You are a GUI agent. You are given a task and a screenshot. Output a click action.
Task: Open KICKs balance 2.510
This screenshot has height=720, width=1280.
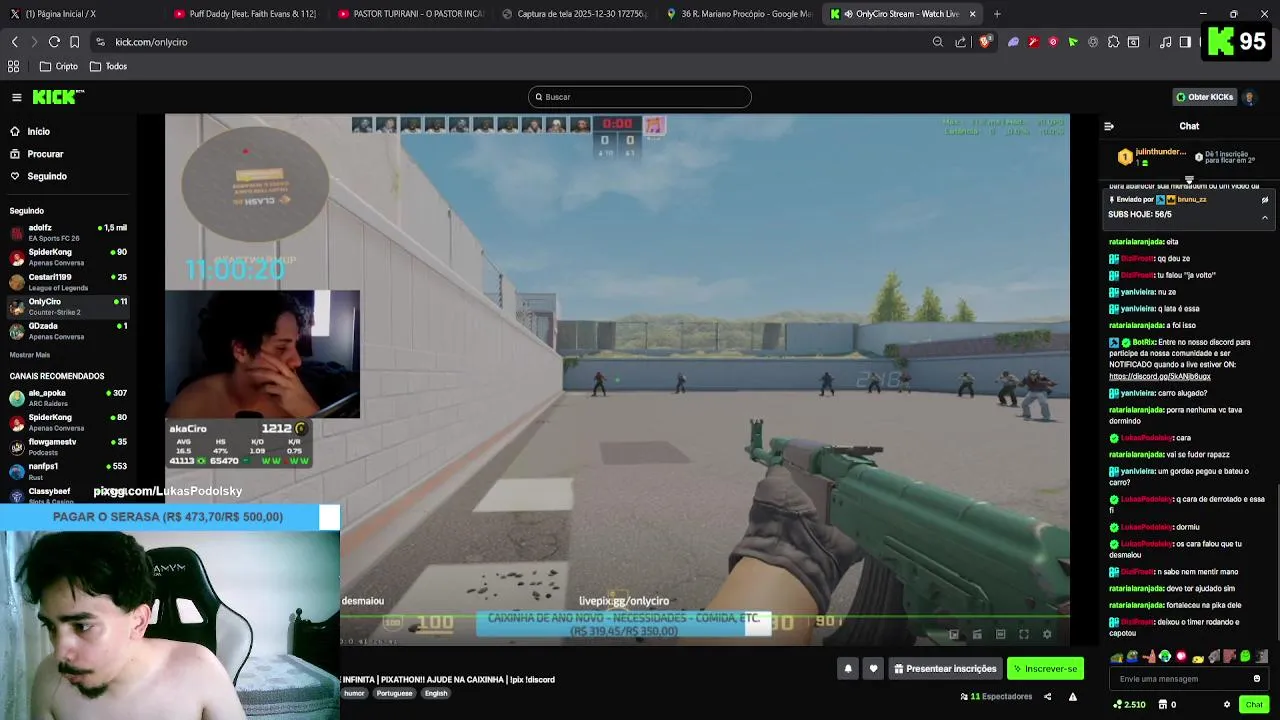(1130, 705)
